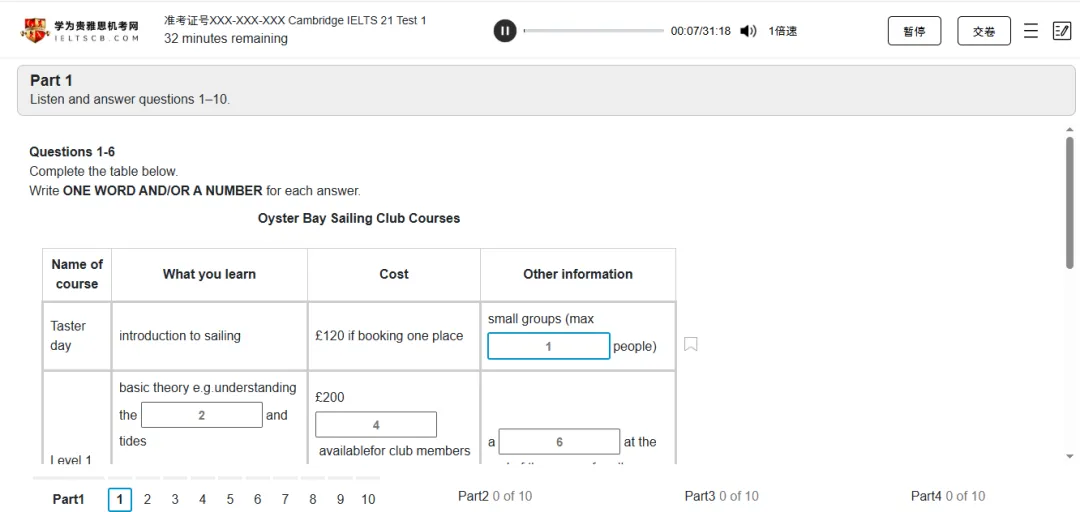Screen dimensions: 1080x512
Task: Switch to the Part3 section tab
Action: point(721,495)
